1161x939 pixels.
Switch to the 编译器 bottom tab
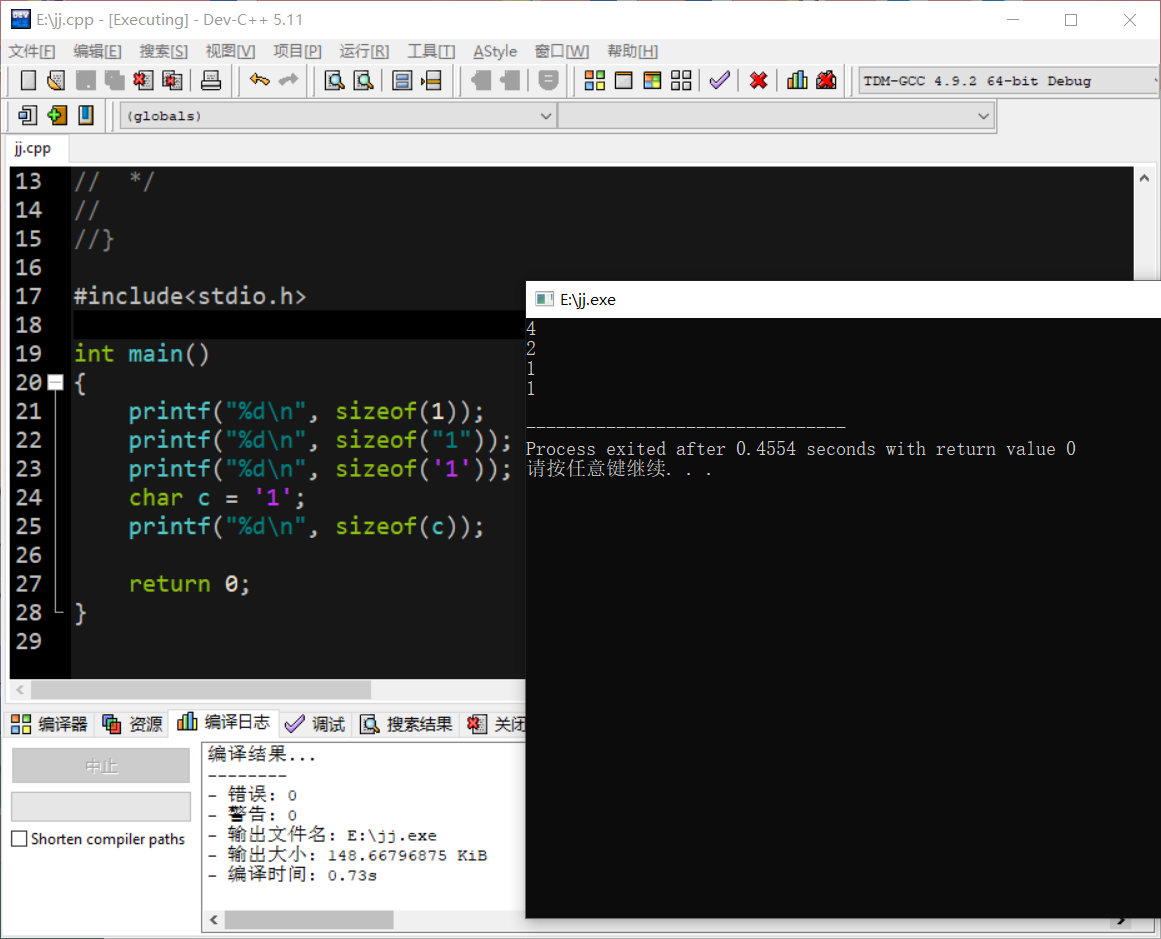[x=50, y=724]
